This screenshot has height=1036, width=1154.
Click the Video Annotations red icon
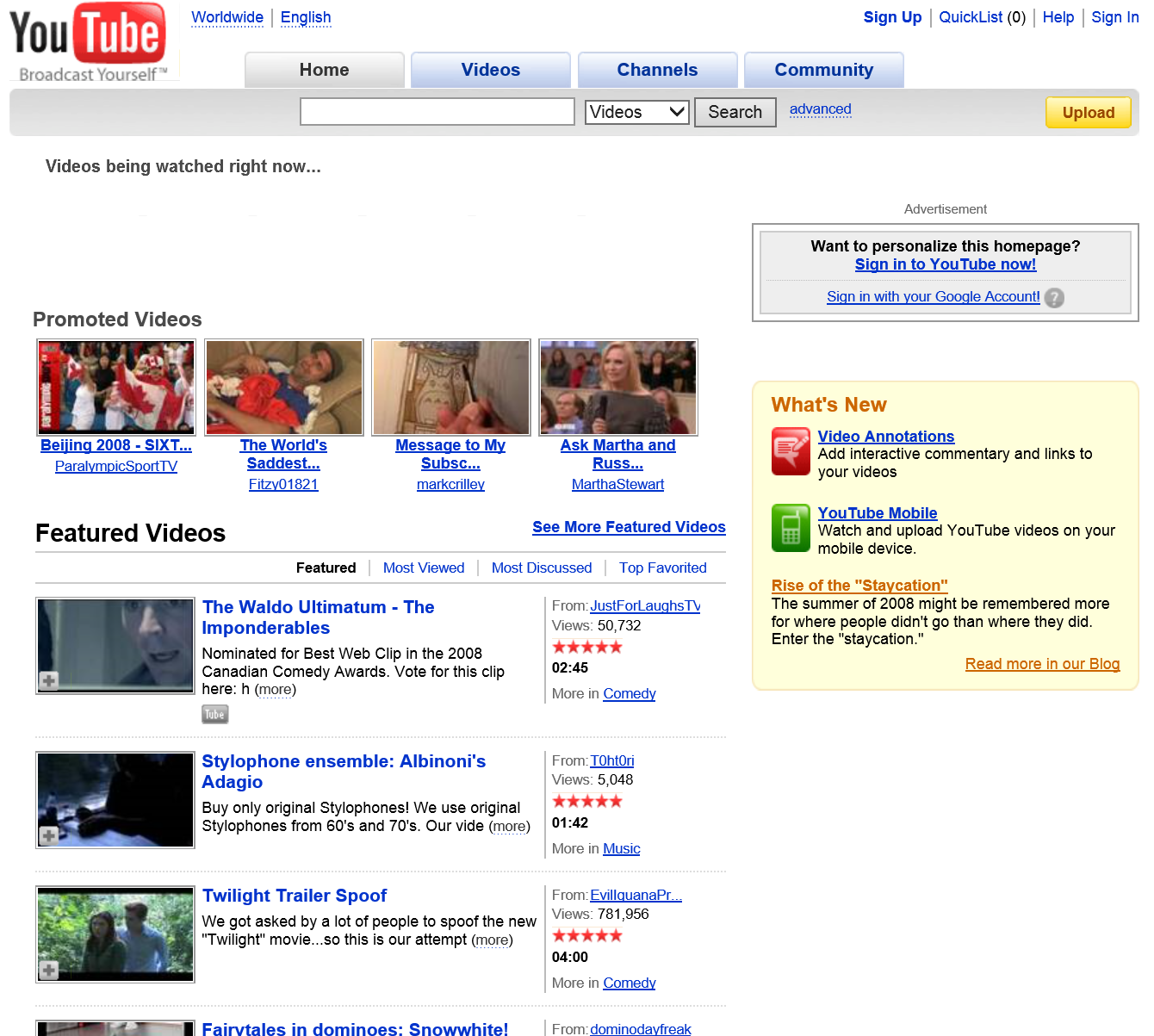click(791, 451)
